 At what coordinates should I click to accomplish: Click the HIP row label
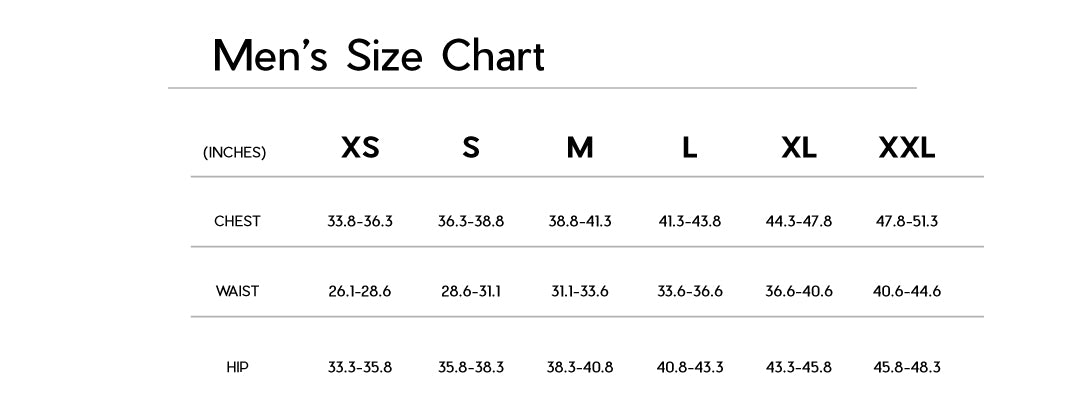click(x=237, y=367)
